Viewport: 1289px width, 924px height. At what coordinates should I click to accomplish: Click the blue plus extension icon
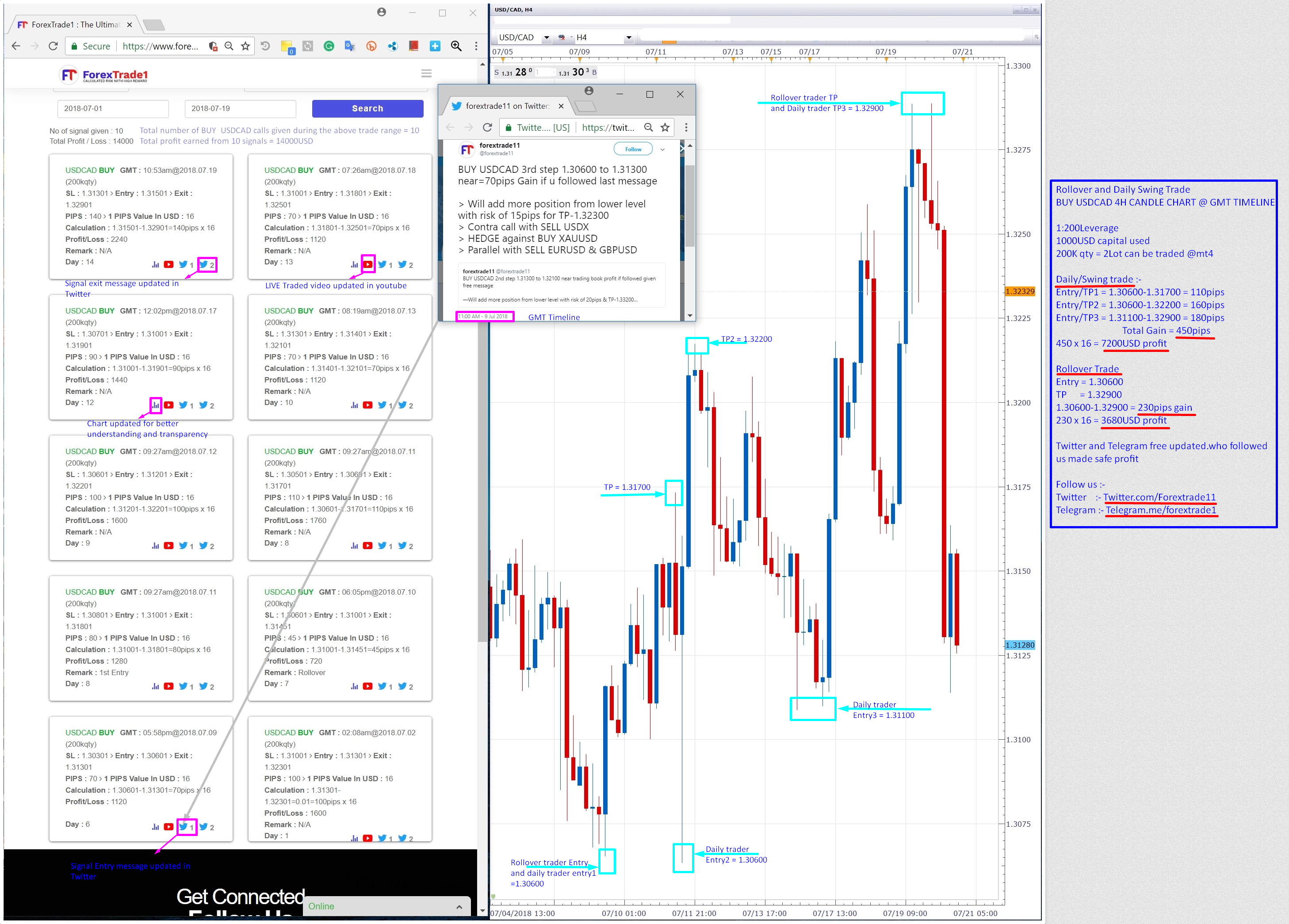435,46
